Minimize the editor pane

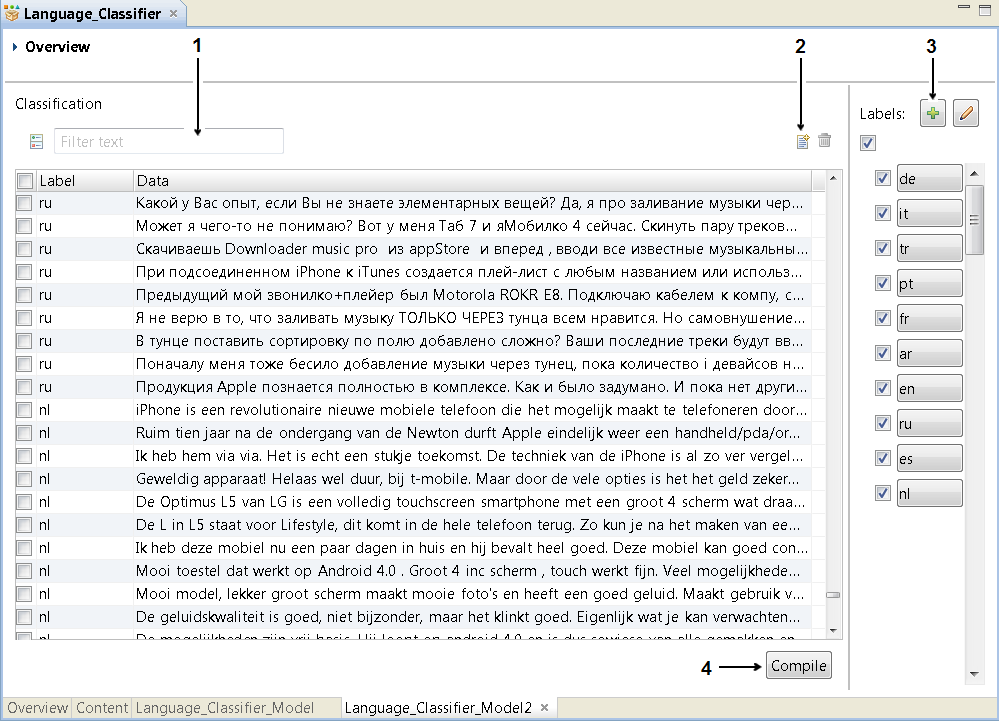point(964,8)
